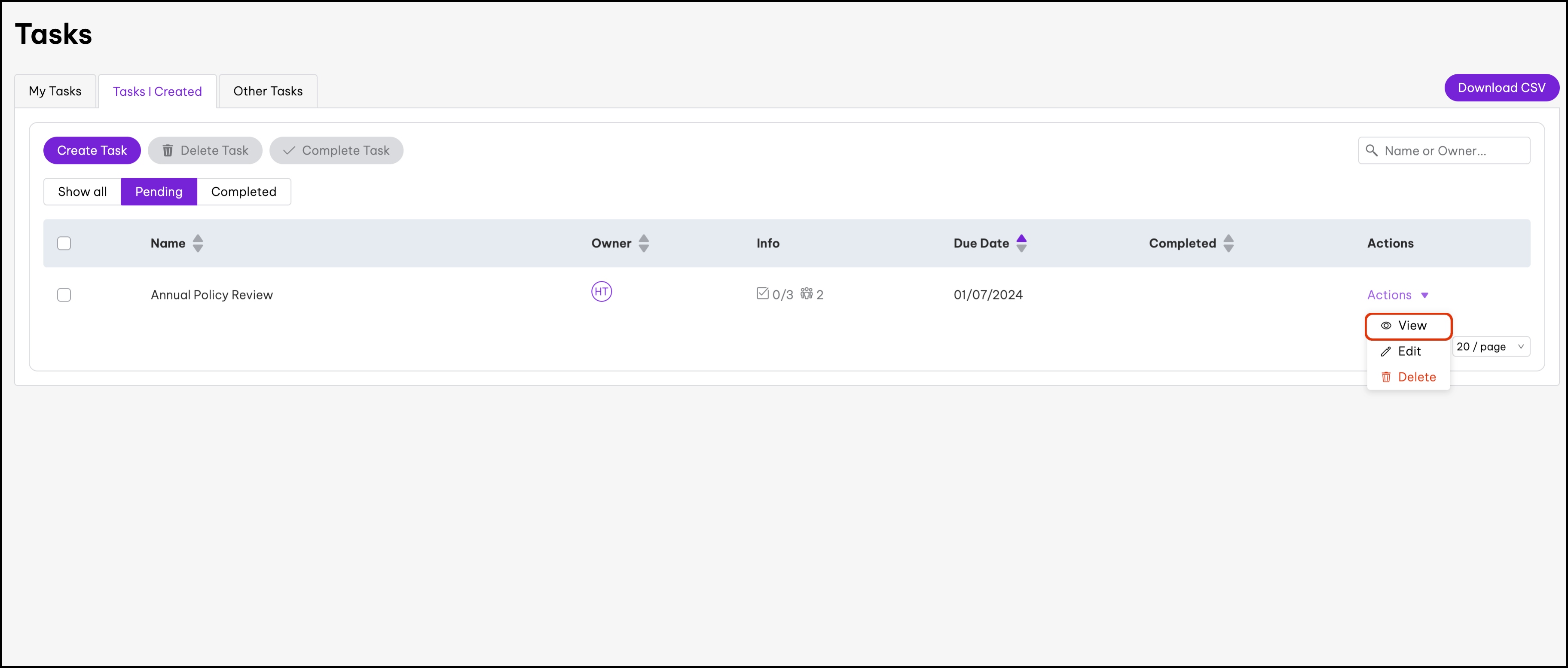Choose Edit from the actions menu
Screen dimensions: 1568x668
pyautogui.click(x=1408, y=352)
